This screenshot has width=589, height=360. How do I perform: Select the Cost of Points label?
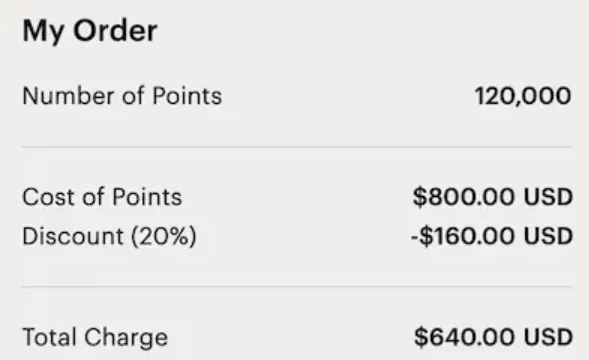[x=102, y=197]
